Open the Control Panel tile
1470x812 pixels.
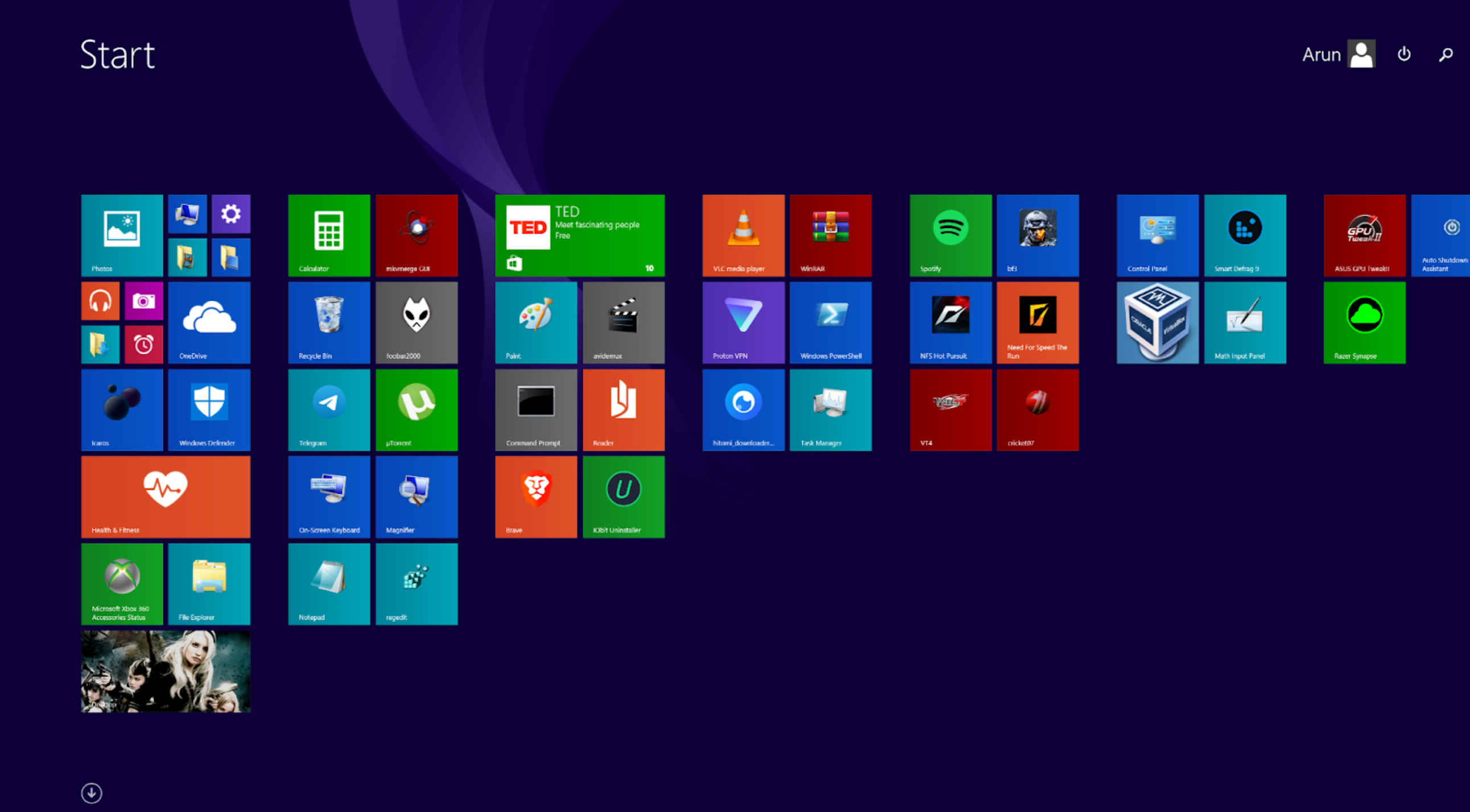pos(1157,235)
